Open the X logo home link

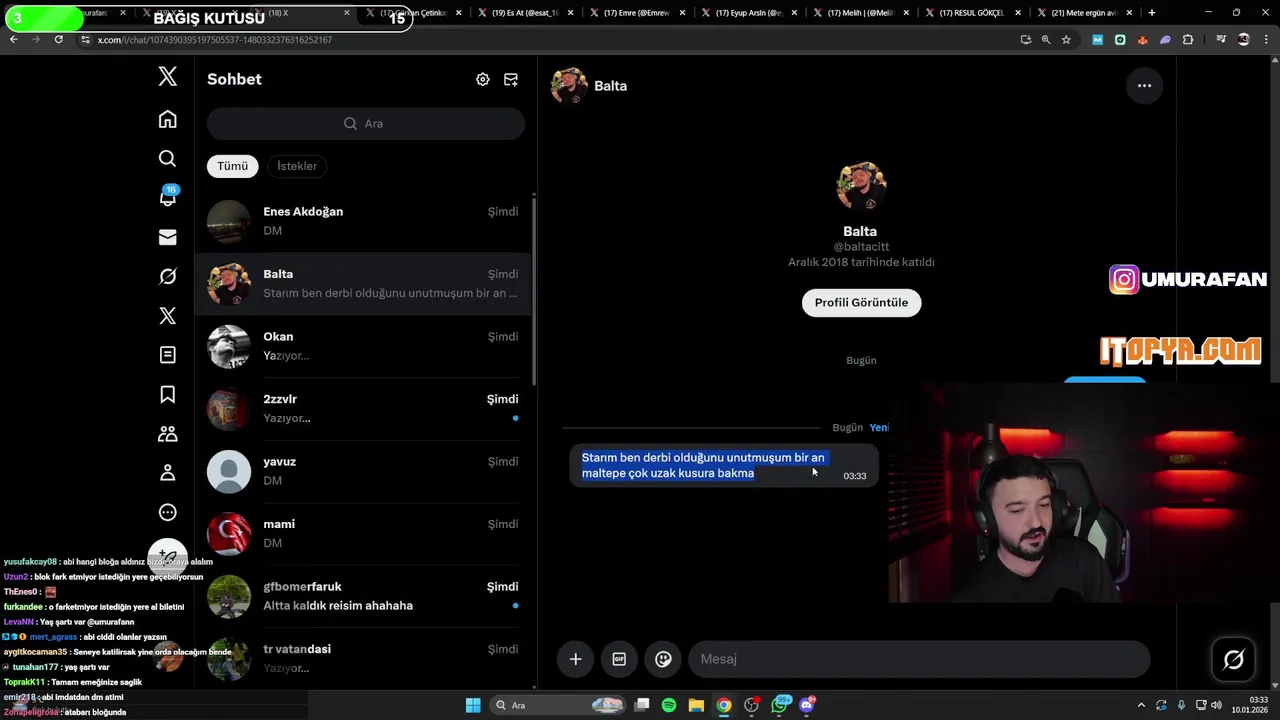(x=167, y=77)
